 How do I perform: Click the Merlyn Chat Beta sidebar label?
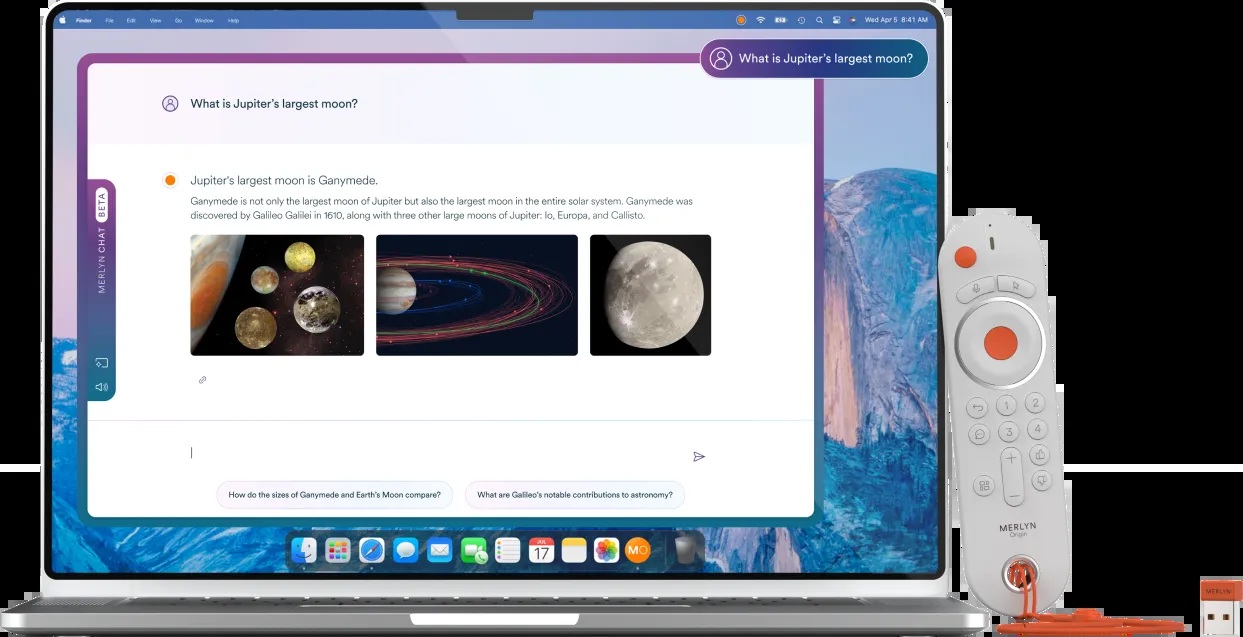coord(101,240)
